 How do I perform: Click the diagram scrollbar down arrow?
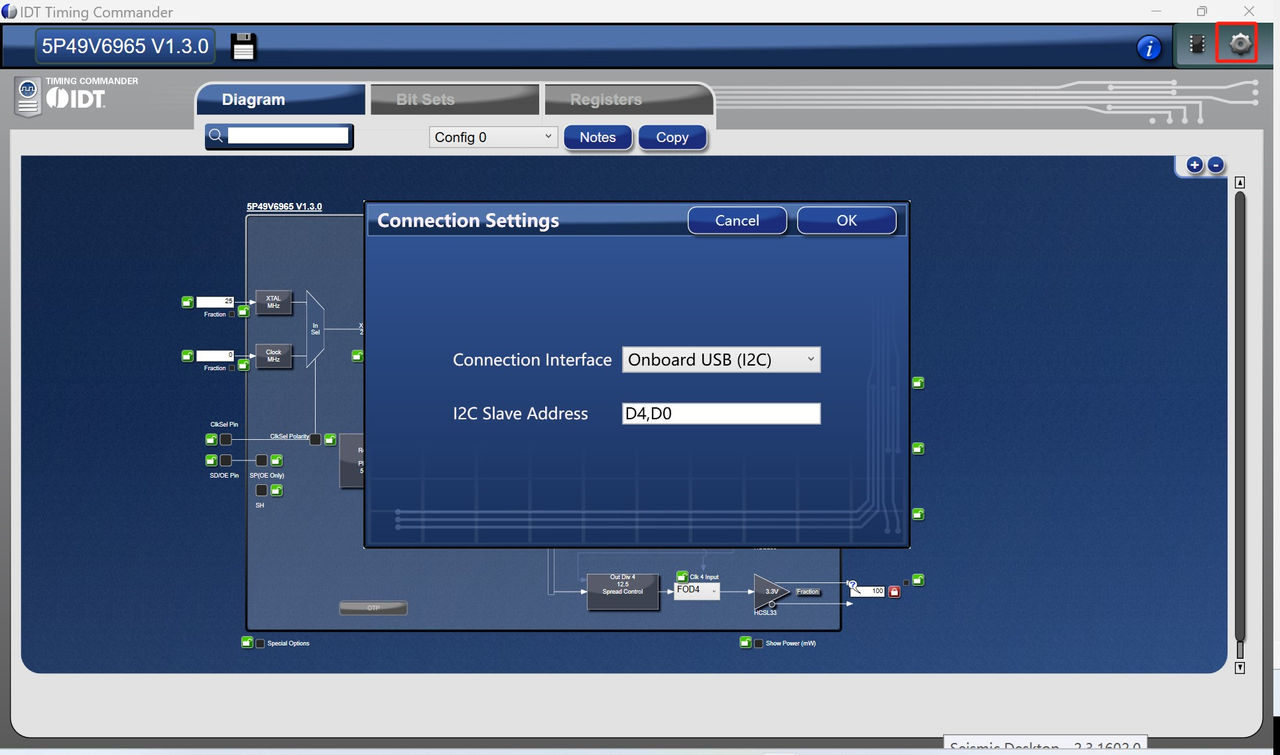pos(1240,668)
